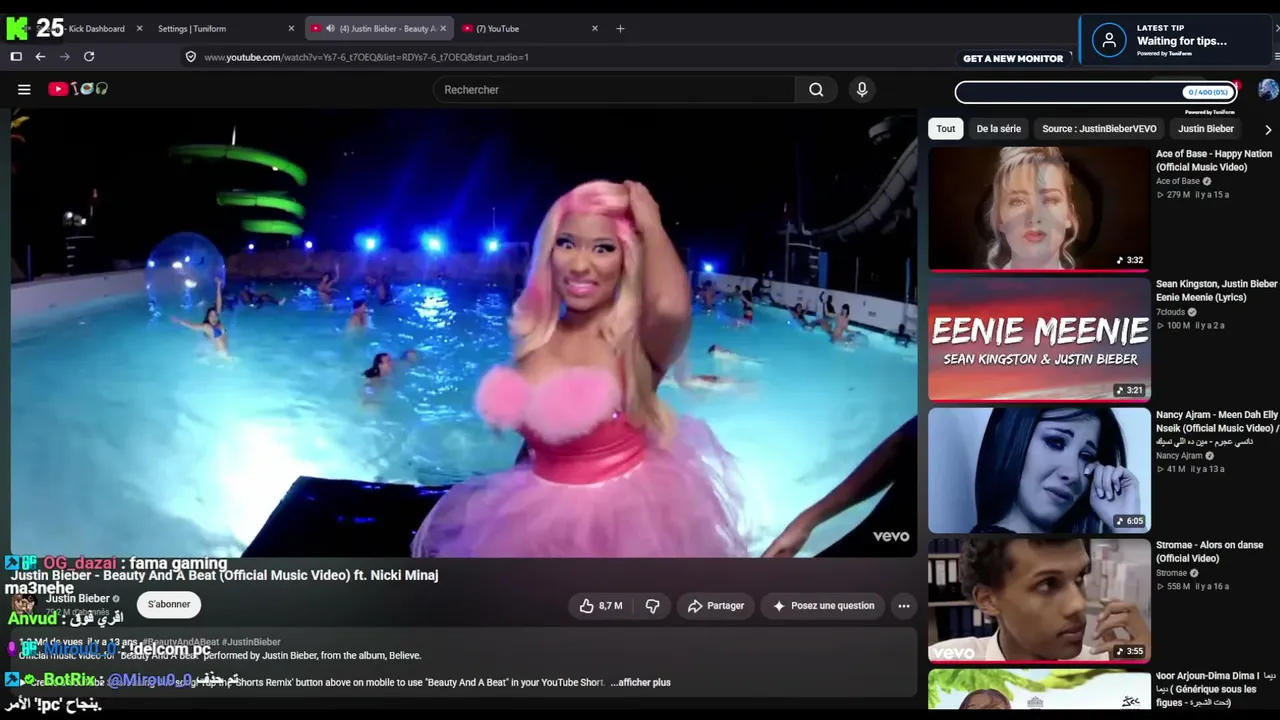1280x720 pixels.
Task: Focus the Rechercher search field
Action: (615, 90)
